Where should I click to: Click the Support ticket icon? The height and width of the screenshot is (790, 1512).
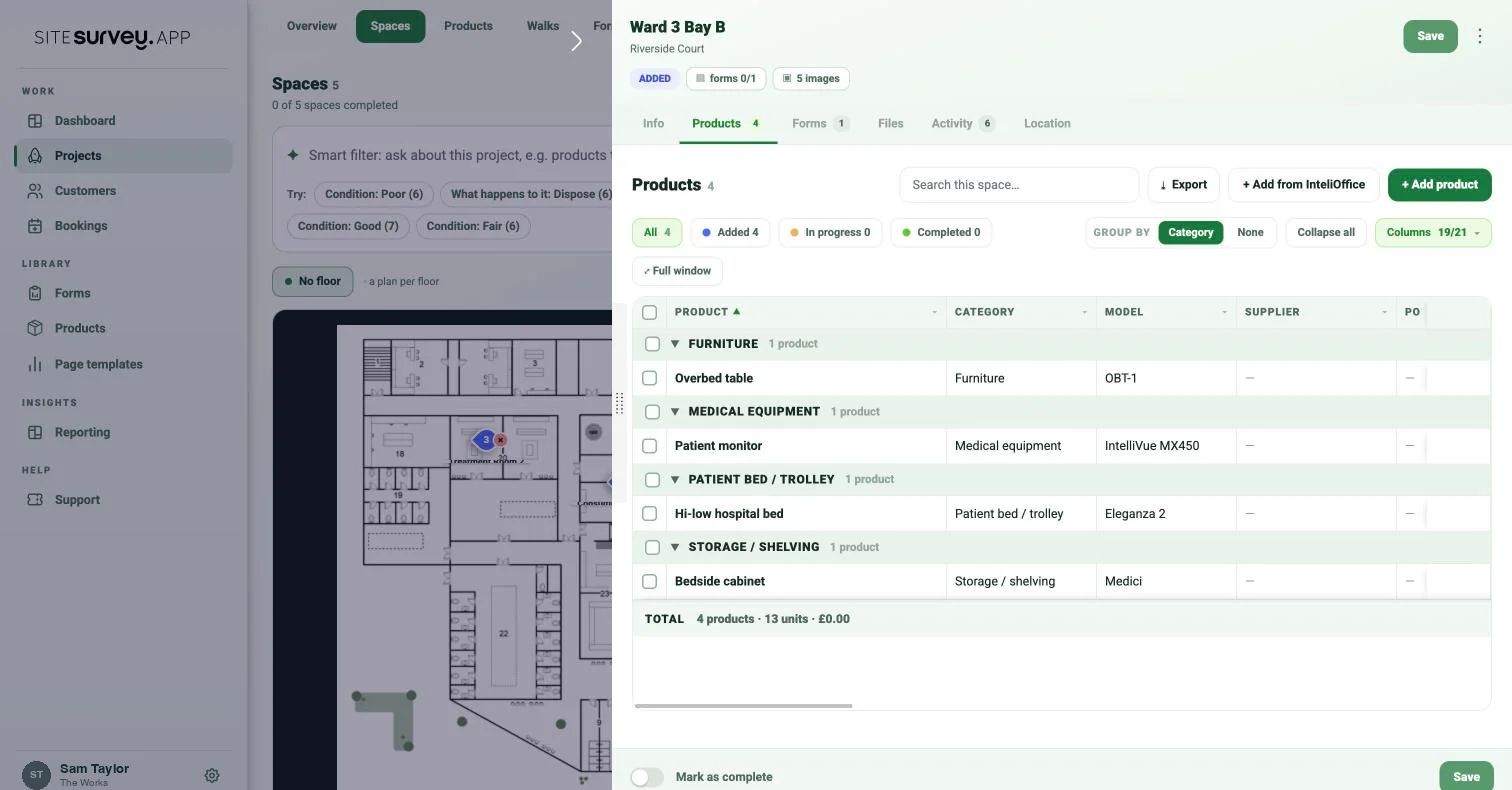[x=35, y=500]
